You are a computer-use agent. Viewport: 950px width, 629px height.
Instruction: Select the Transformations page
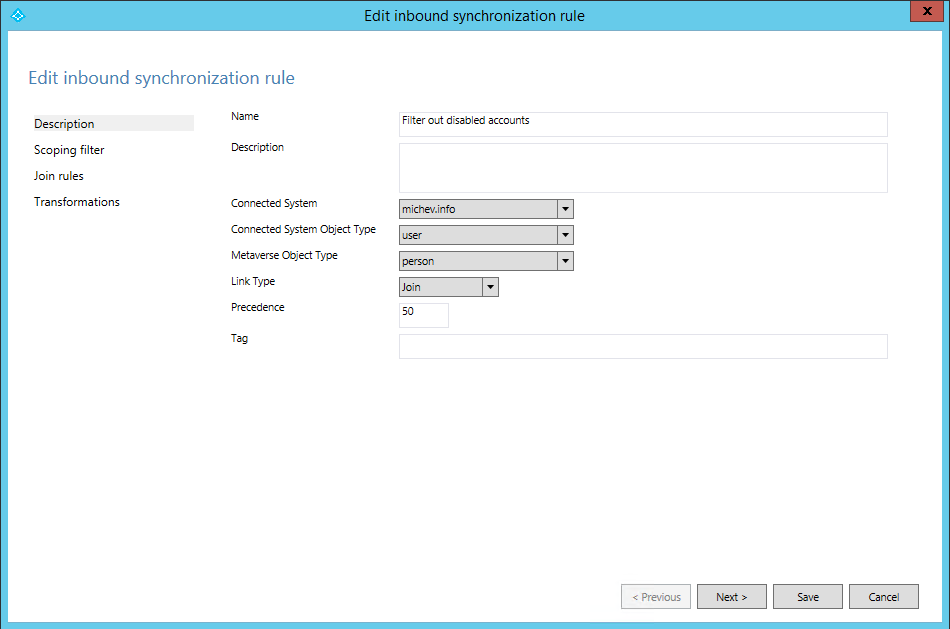coord(76,201)
